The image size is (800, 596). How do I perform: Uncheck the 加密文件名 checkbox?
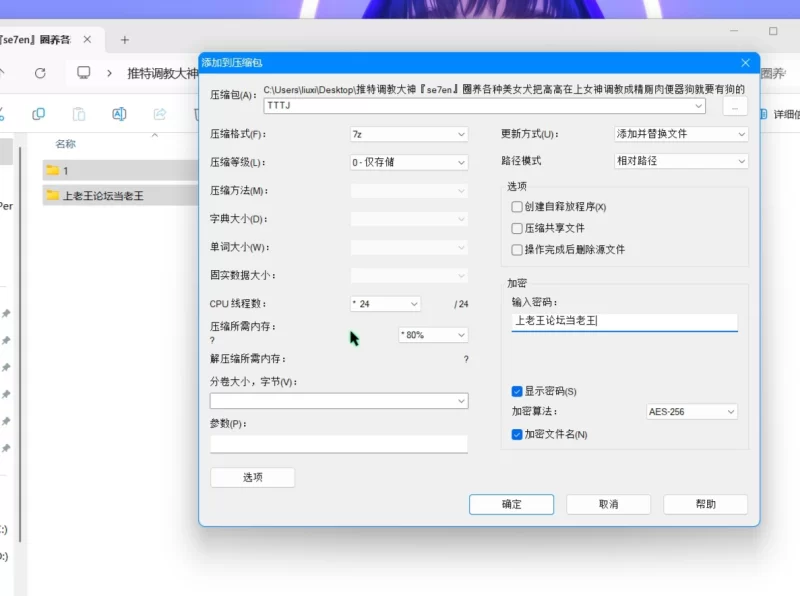[517, 434]
